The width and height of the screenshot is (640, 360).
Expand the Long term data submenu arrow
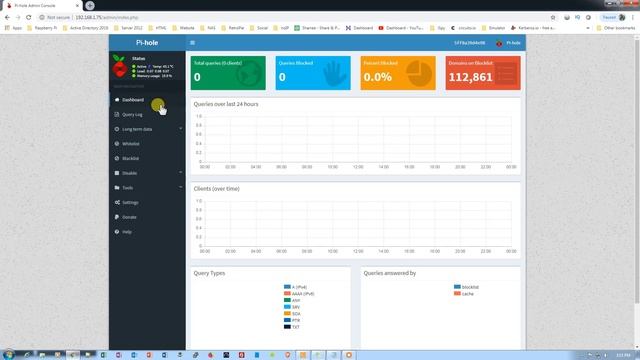tap(180, 129)
